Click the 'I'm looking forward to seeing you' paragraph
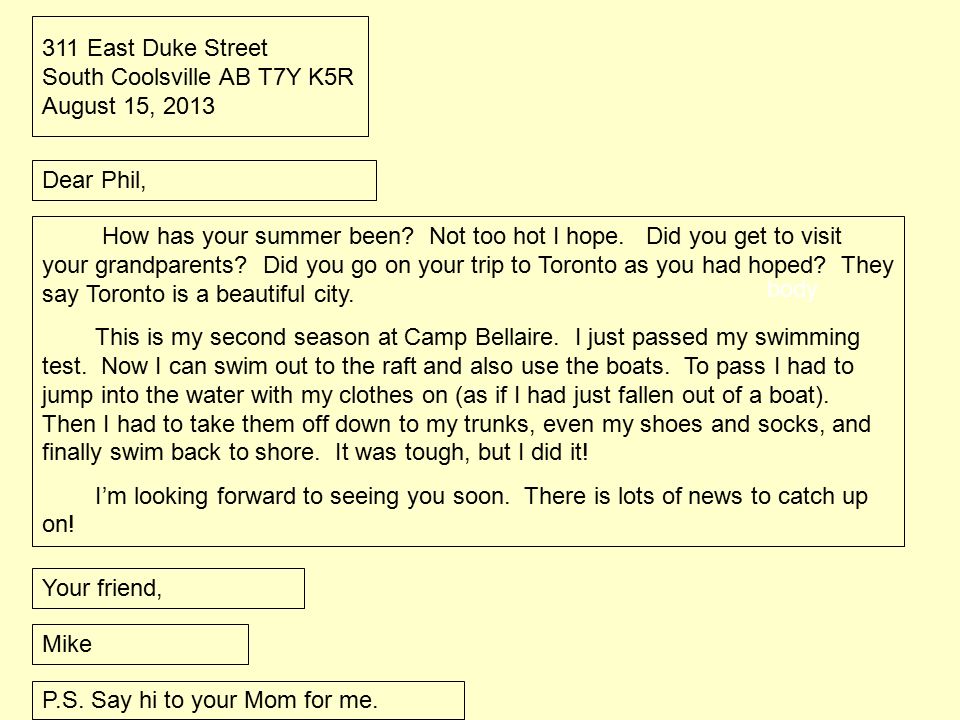This screenshot has width=960, height=720. coord(455,510)
